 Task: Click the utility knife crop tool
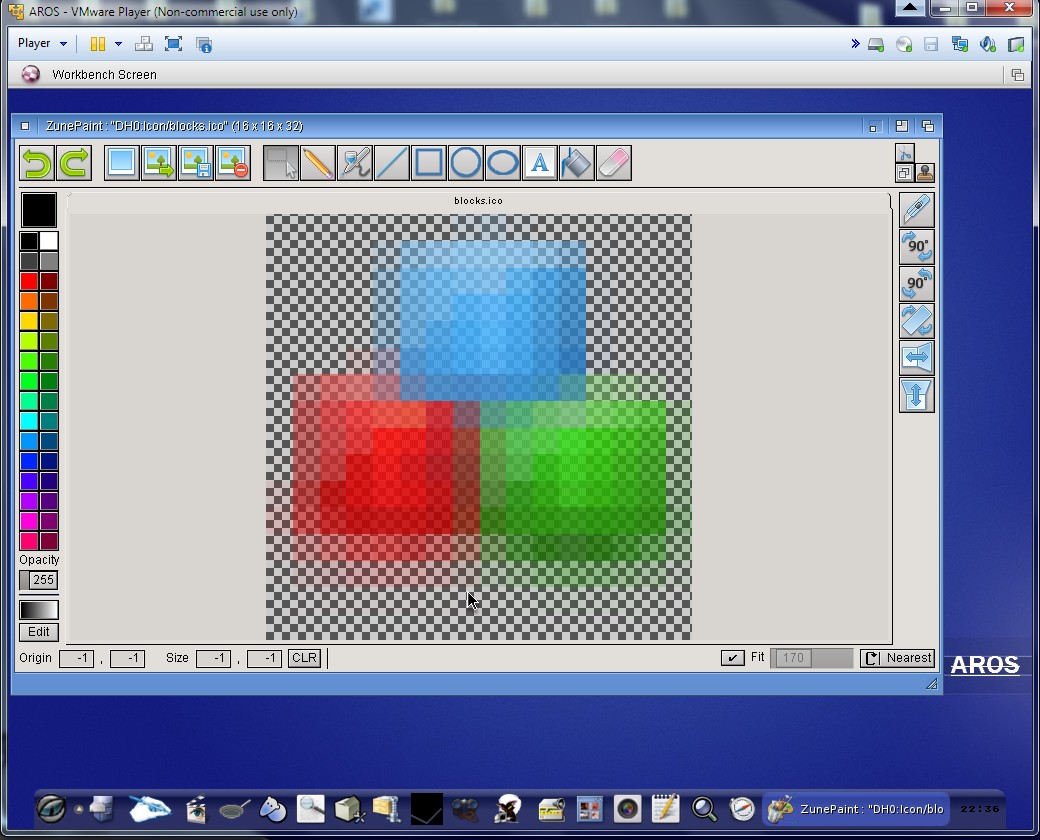click(916, 209)
